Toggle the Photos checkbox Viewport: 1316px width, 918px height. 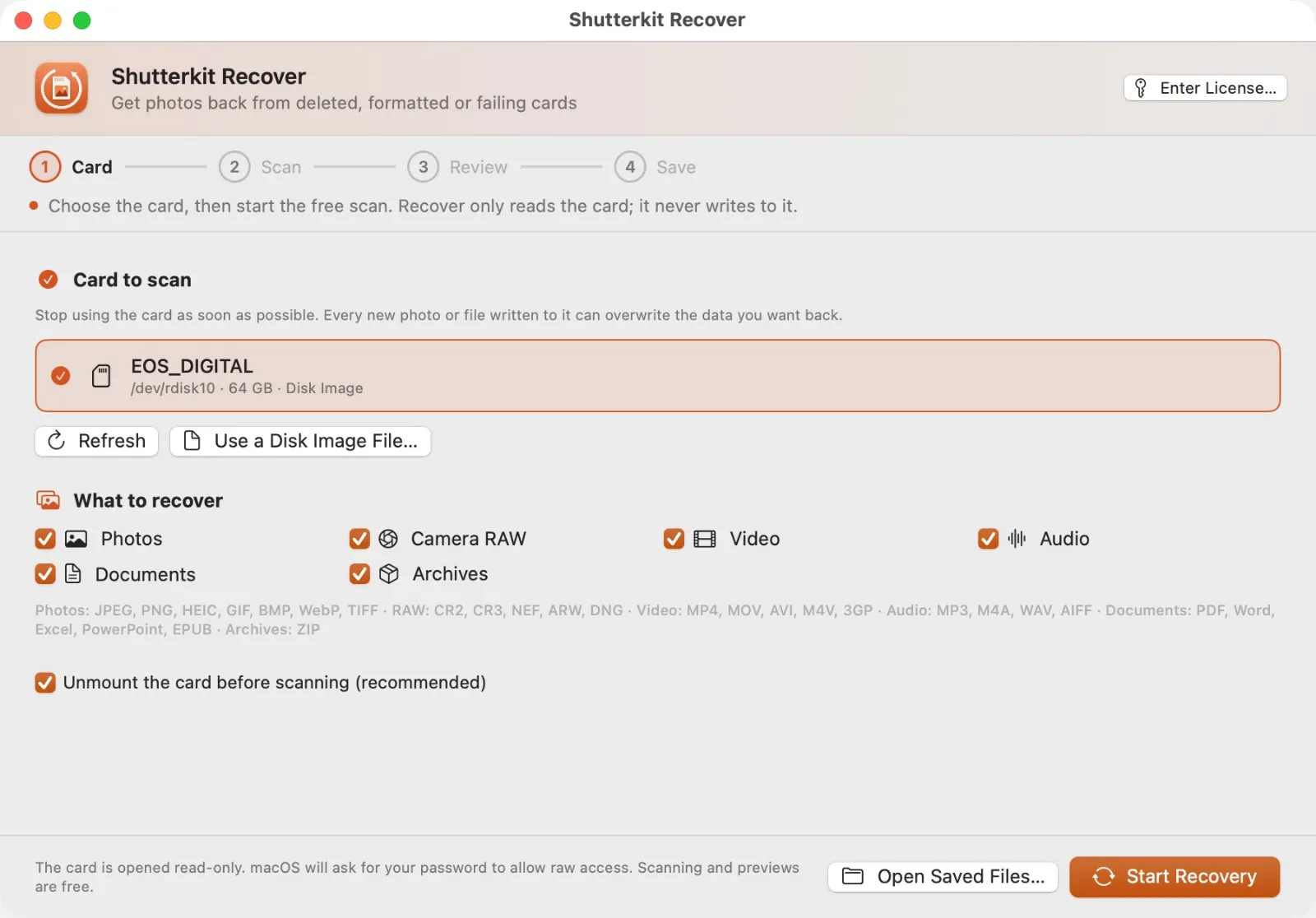pyautogui.click(x=45, y=539)
